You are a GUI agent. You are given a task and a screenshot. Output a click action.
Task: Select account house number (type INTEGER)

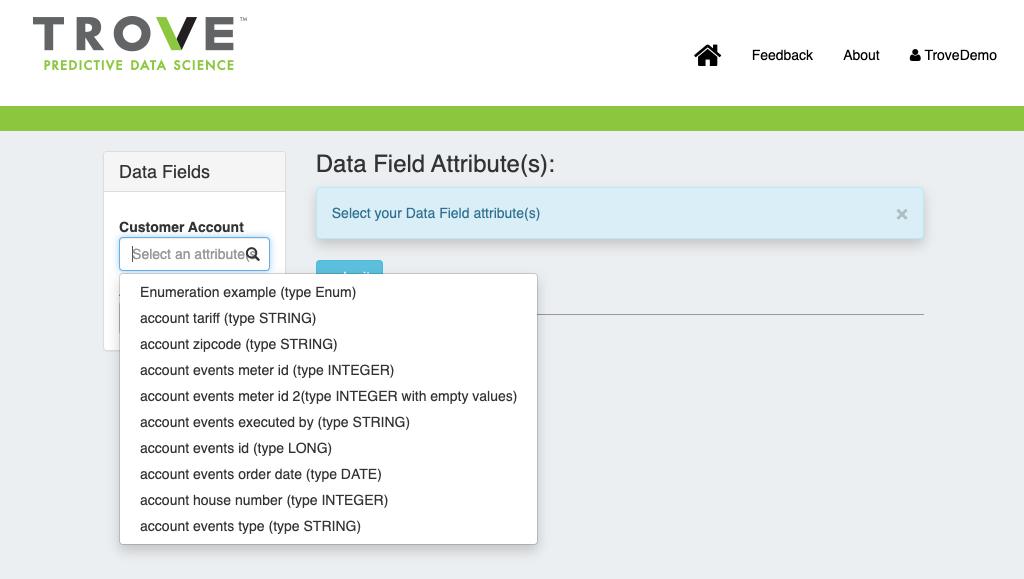pyautogui.click(x=264, y=500)
